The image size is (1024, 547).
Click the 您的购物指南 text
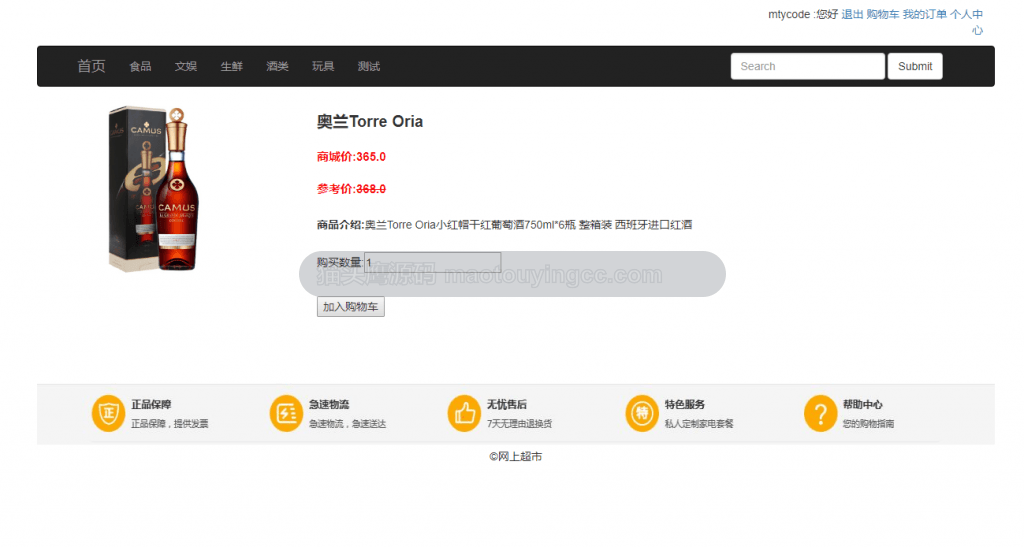pos(869,424)
